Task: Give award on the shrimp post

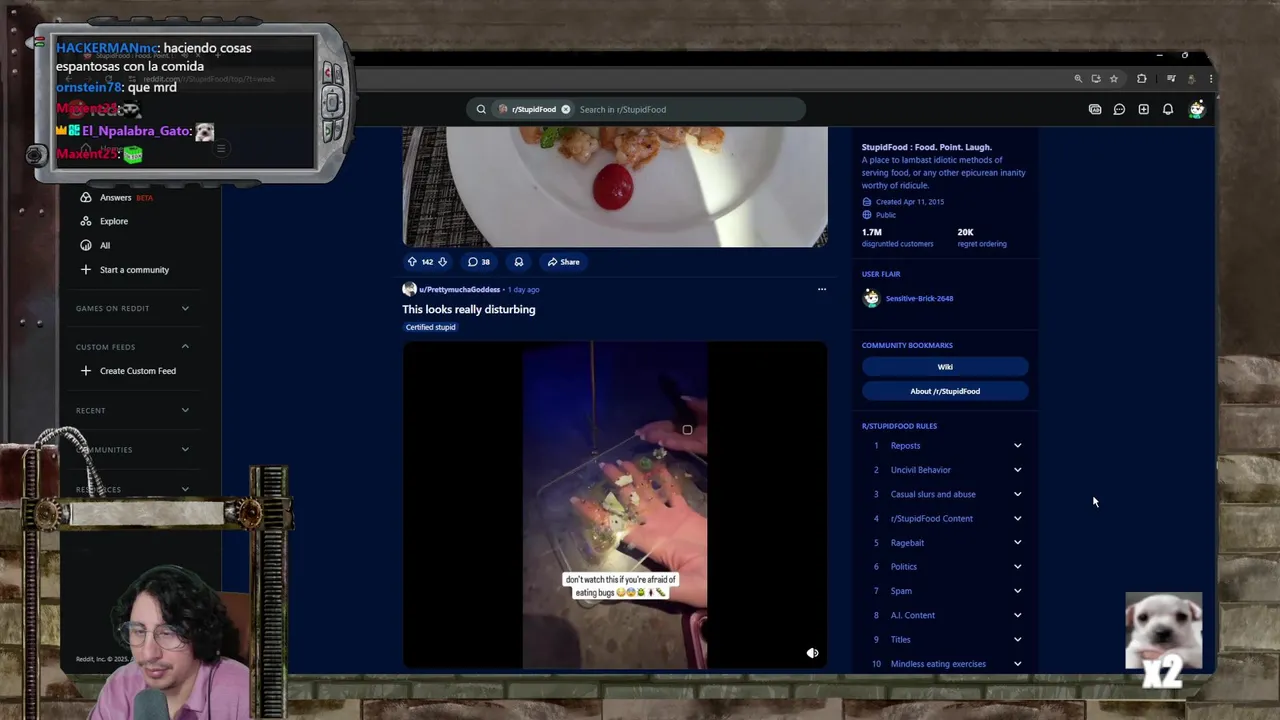Action: [x=518, y=262]
